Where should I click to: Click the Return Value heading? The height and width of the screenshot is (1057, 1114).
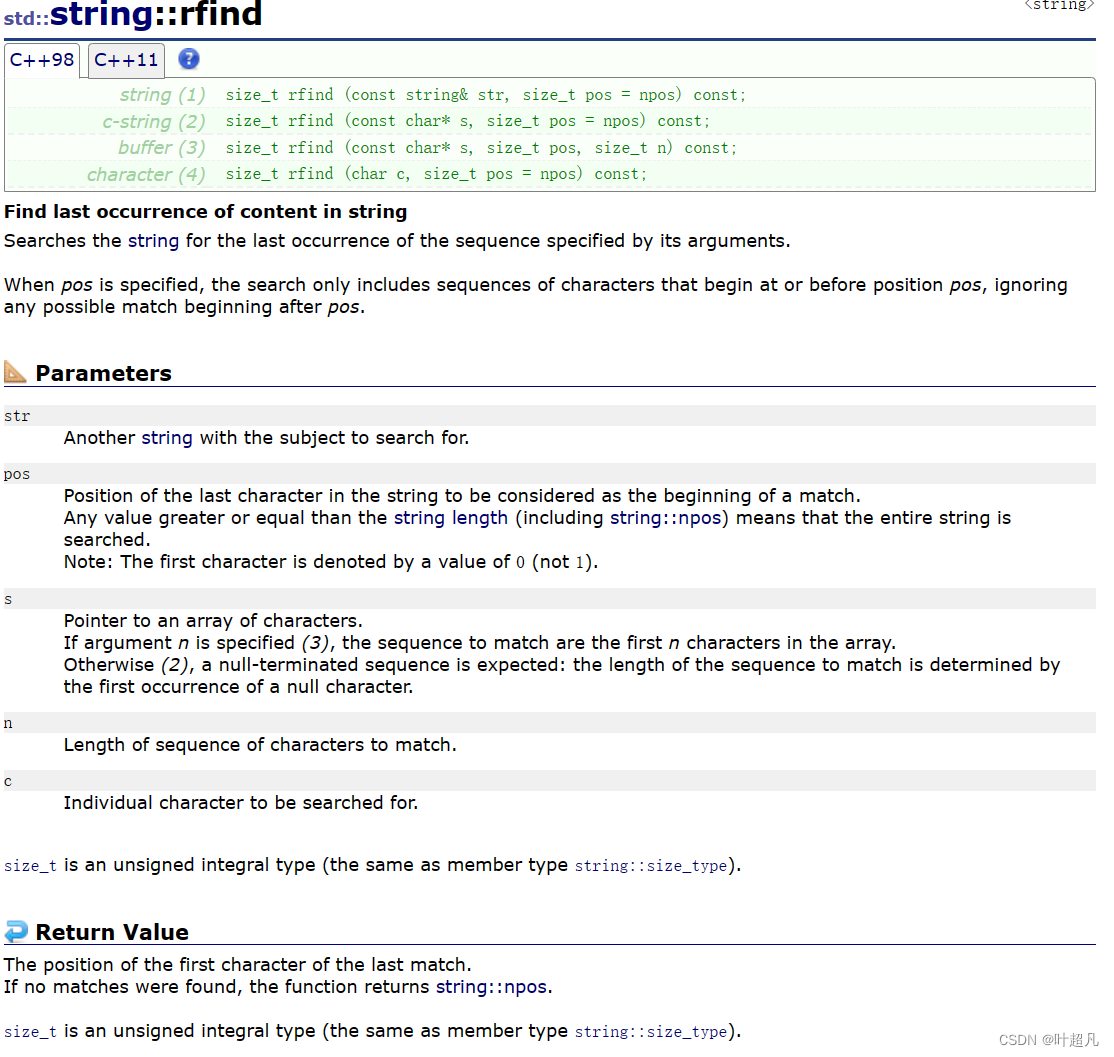click(112, 932)
